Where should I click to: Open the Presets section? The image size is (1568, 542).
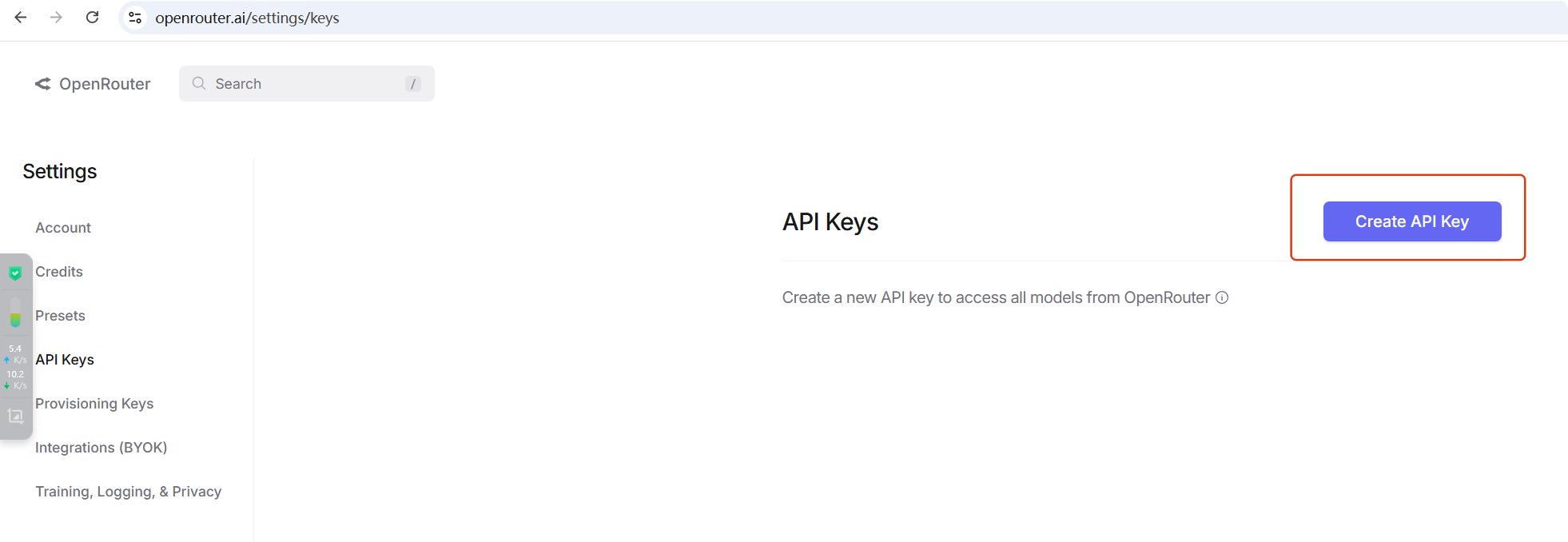point(60,316)
